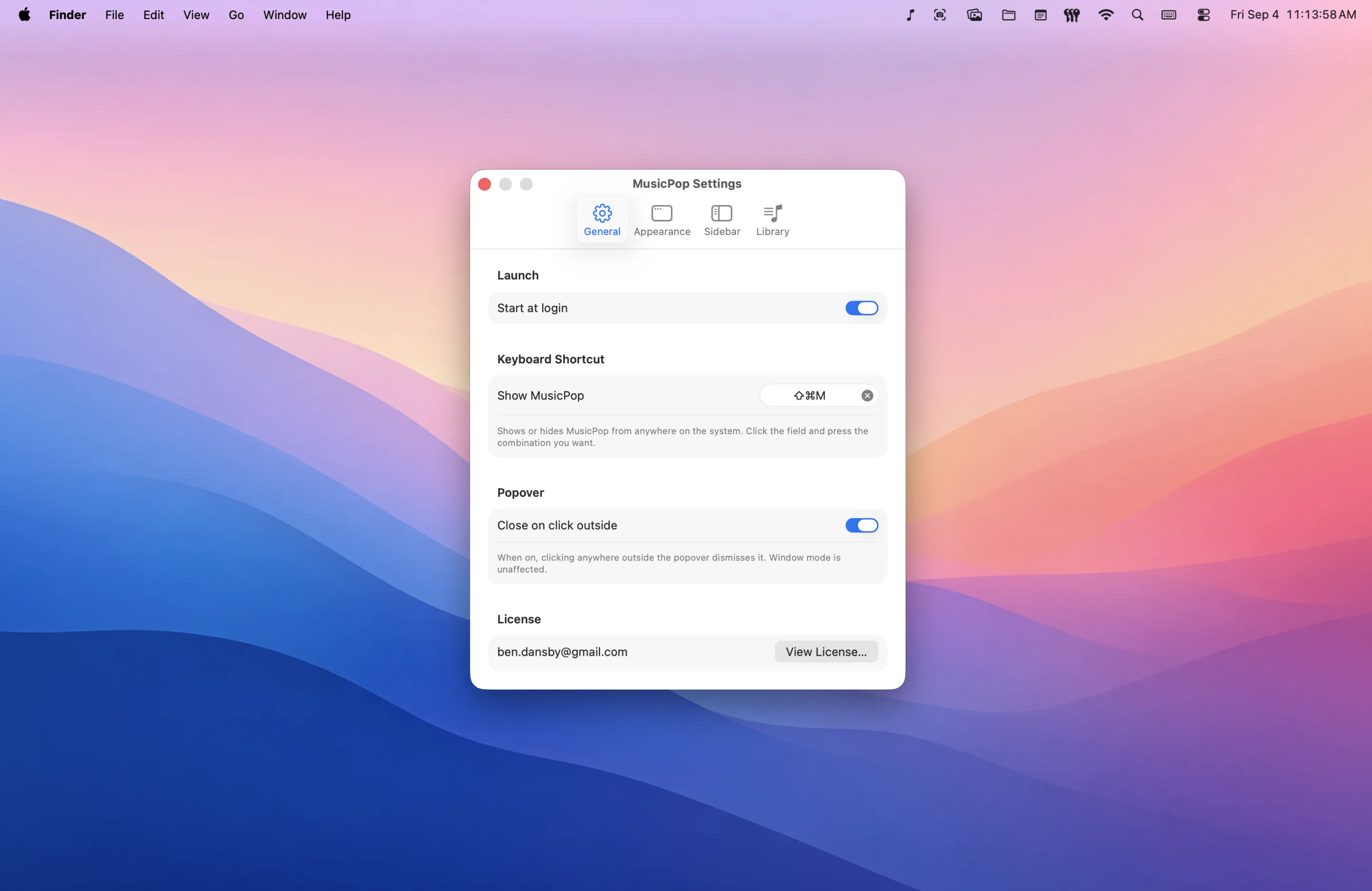Image resolution: width=1372 pixels, height=891 pixels.
Task: Click the Launch section heading
Action: coord(518,275)
